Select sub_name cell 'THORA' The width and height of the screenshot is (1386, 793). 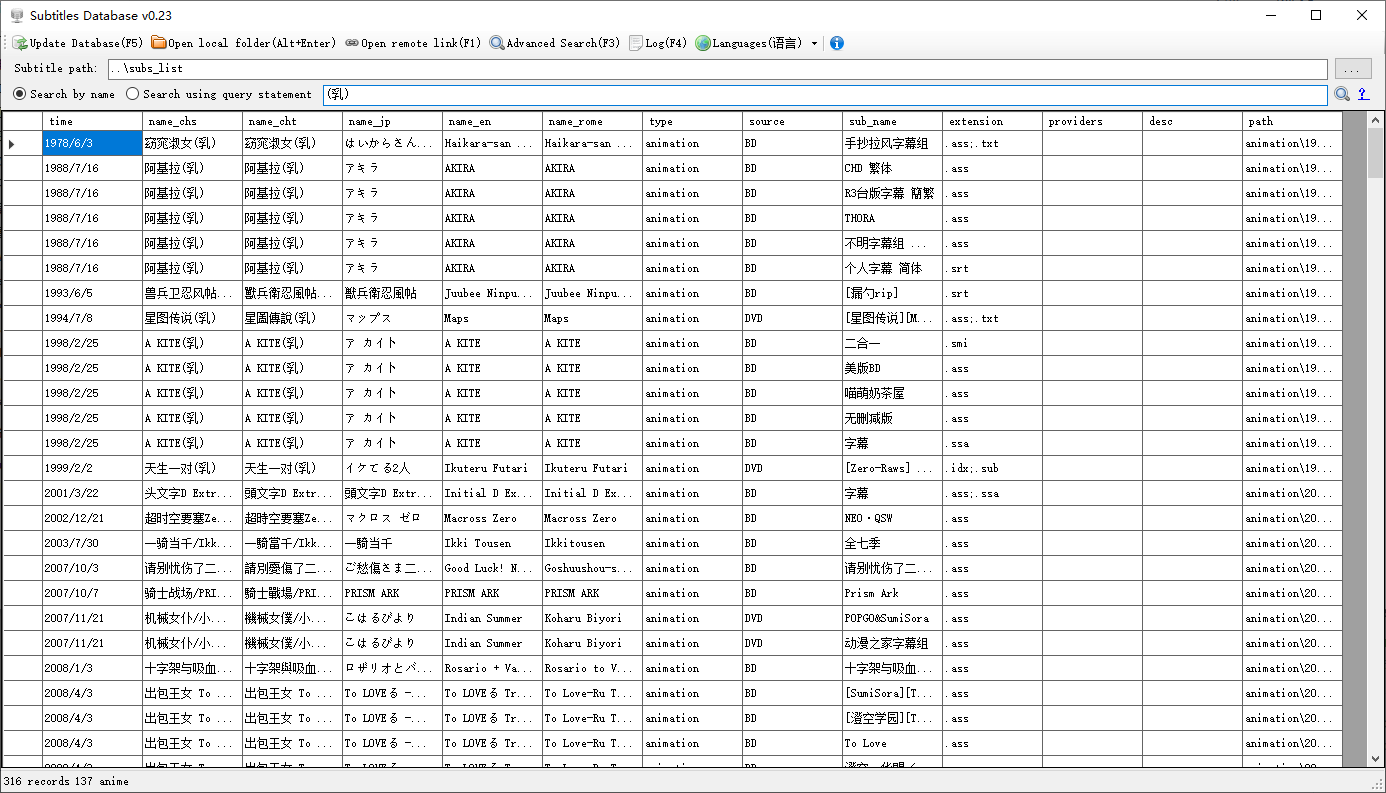pyautogui.click(x=892, y=218)
